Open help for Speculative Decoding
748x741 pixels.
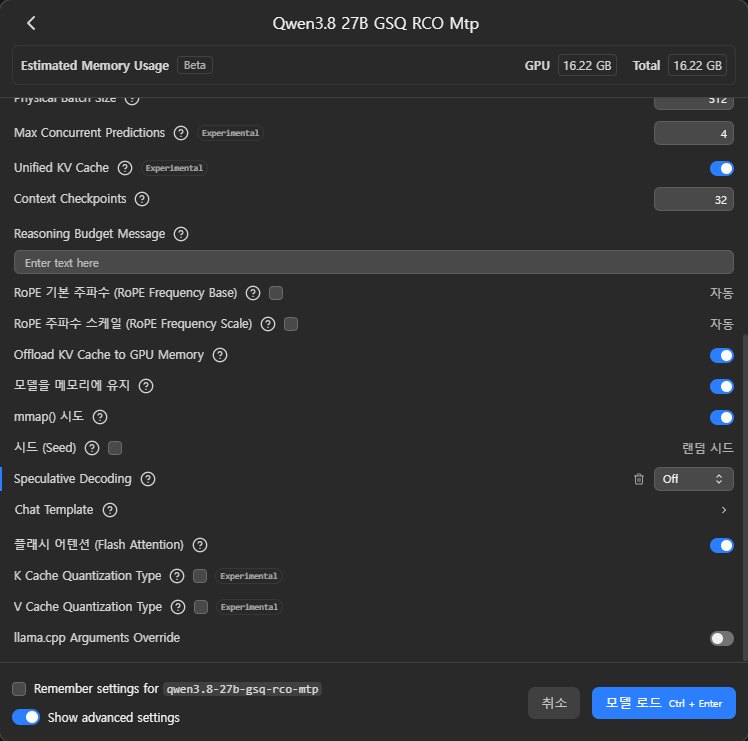[x=148, y=479]
